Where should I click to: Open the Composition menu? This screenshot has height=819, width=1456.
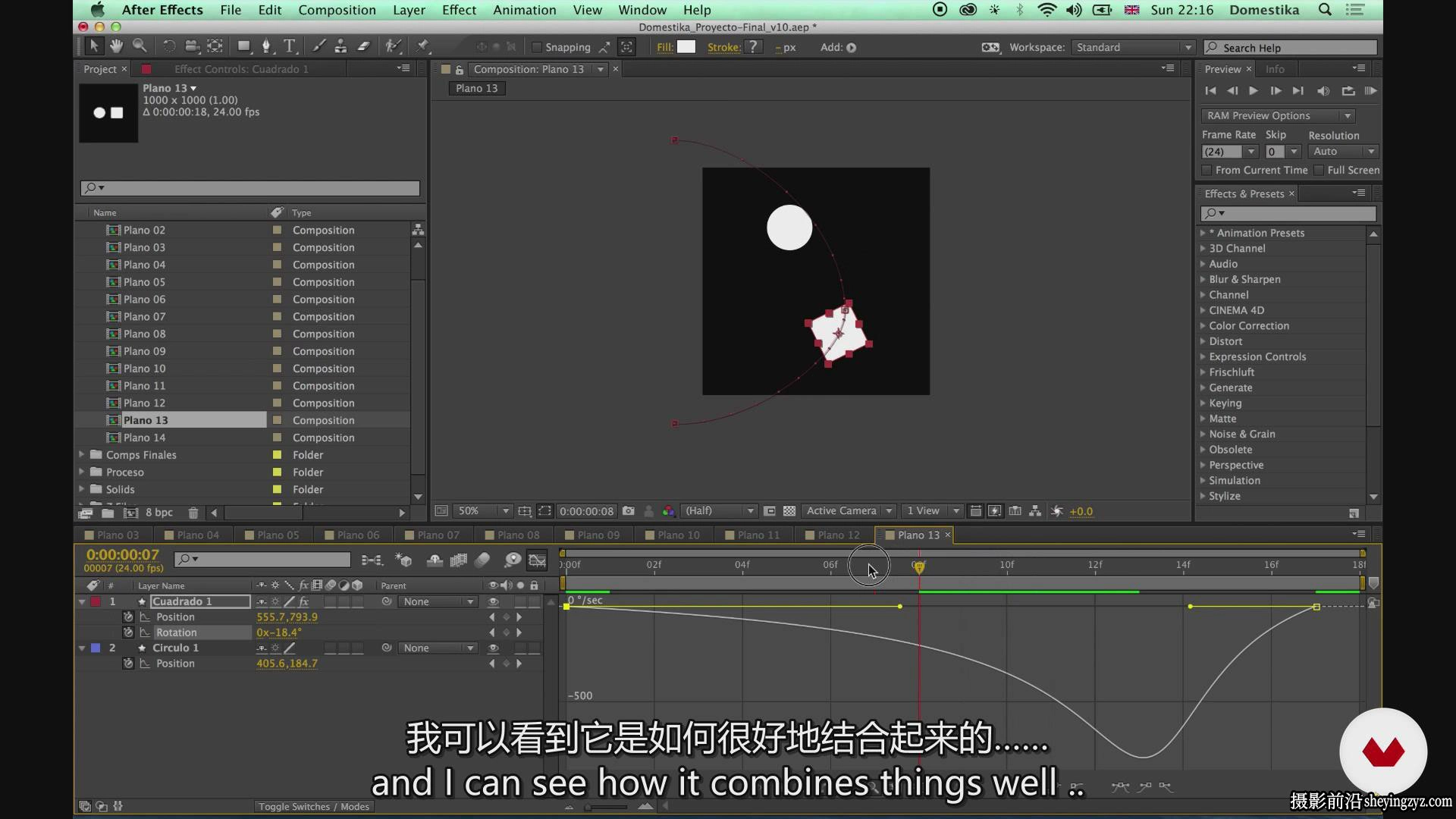[337, 10]
